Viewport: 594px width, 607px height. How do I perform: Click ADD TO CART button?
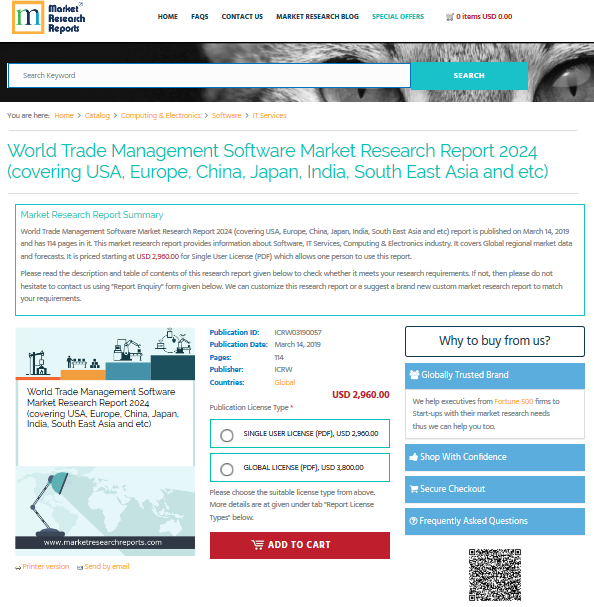(300, 545)
